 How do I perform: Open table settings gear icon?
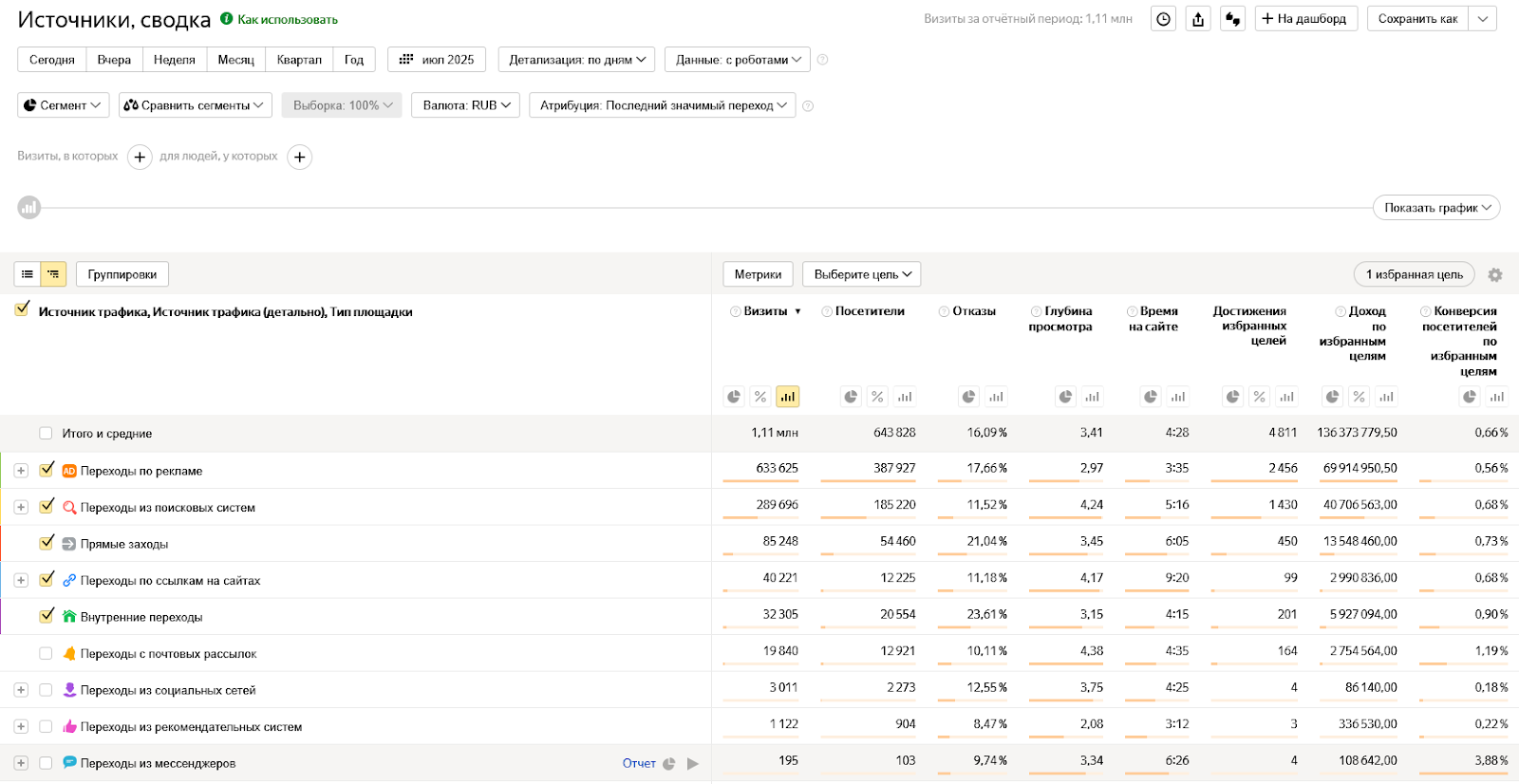coord(1495,275)
